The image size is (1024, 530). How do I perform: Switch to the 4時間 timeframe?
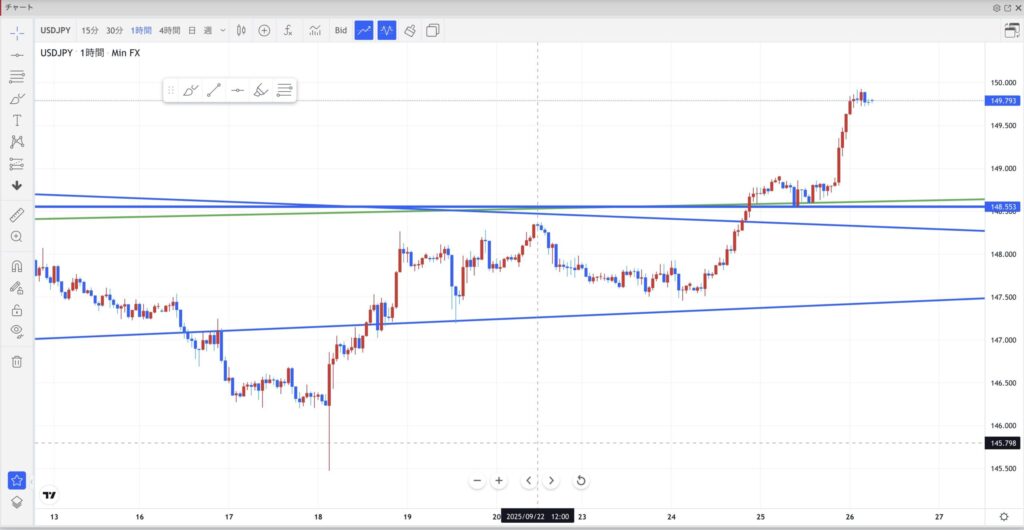171,31
